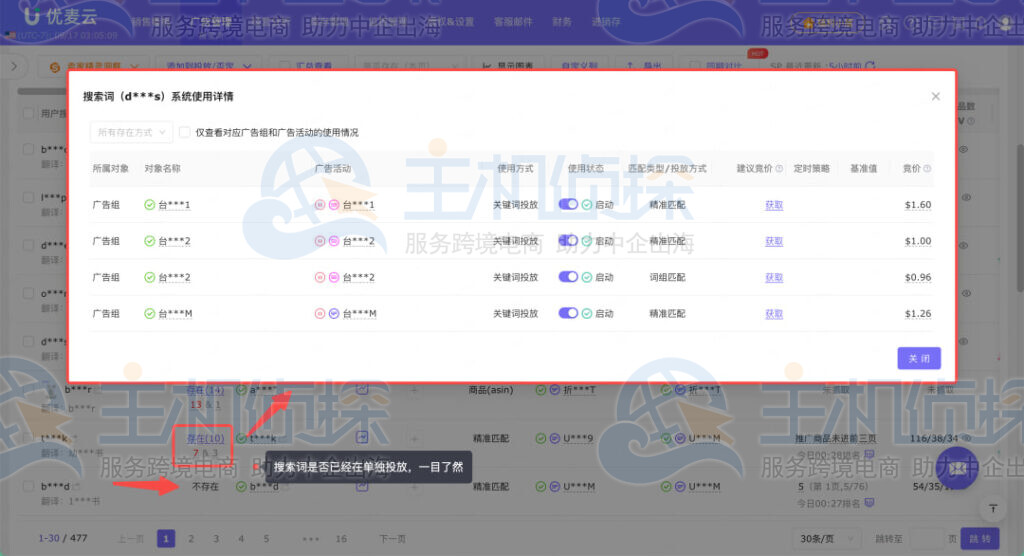Viewport: 1024px width, 556px height.
Task: Go to page 2
Action: pos(191,539)
